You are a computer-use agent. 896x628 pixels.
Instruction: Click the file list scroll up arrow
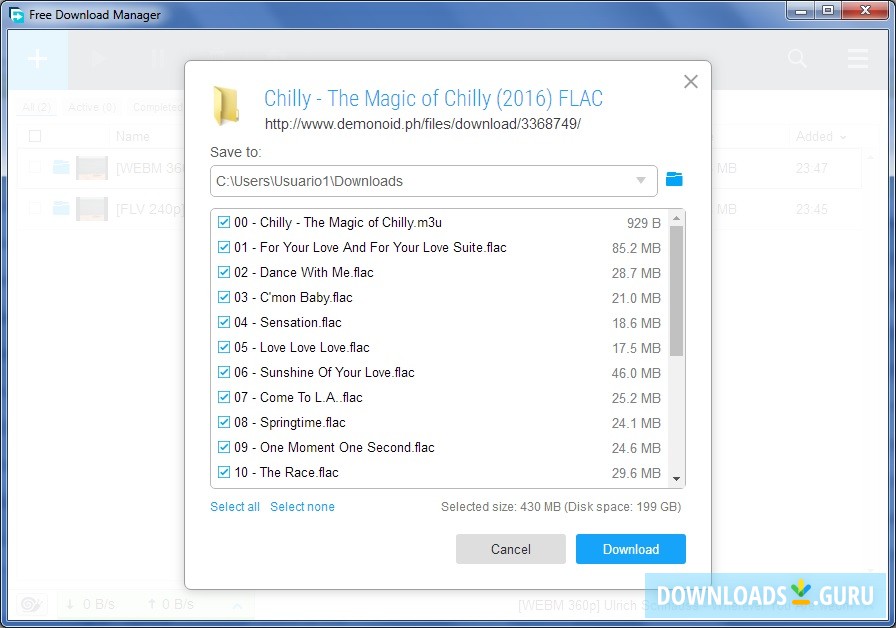tap(677, 218)
